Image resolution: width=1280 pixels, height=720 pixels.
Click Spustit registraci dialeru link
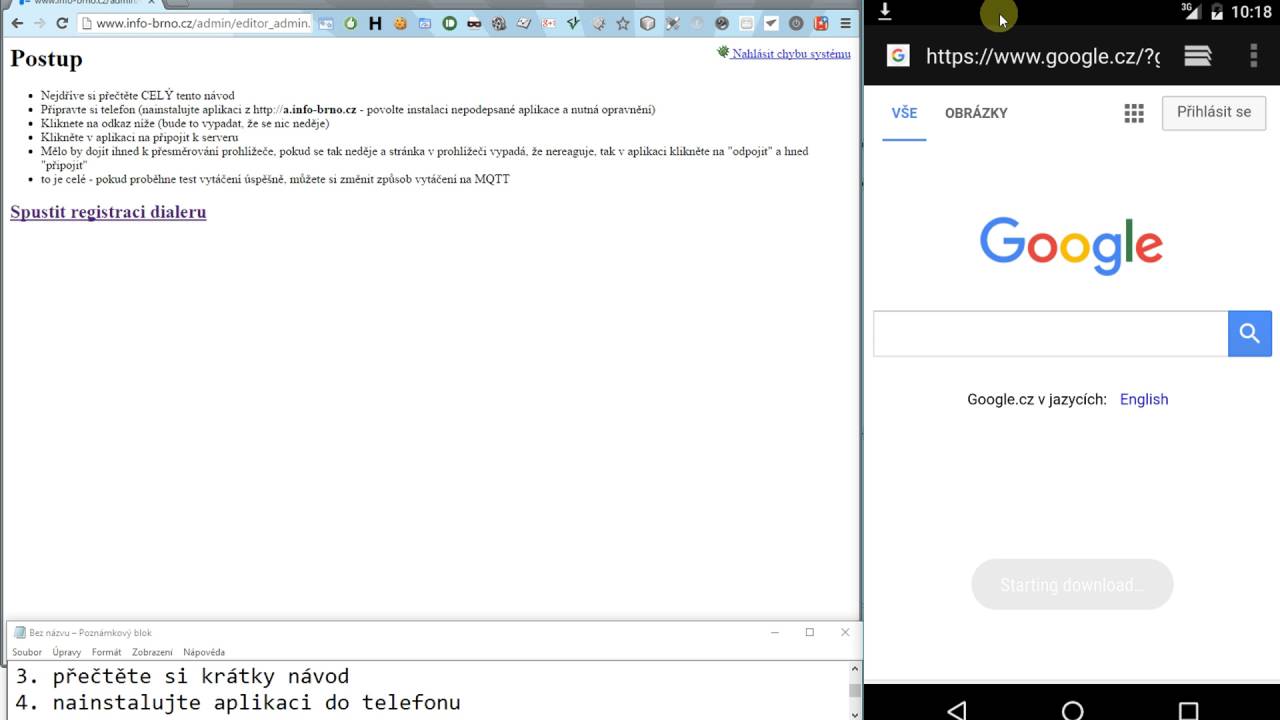click(x=108, y=212)
